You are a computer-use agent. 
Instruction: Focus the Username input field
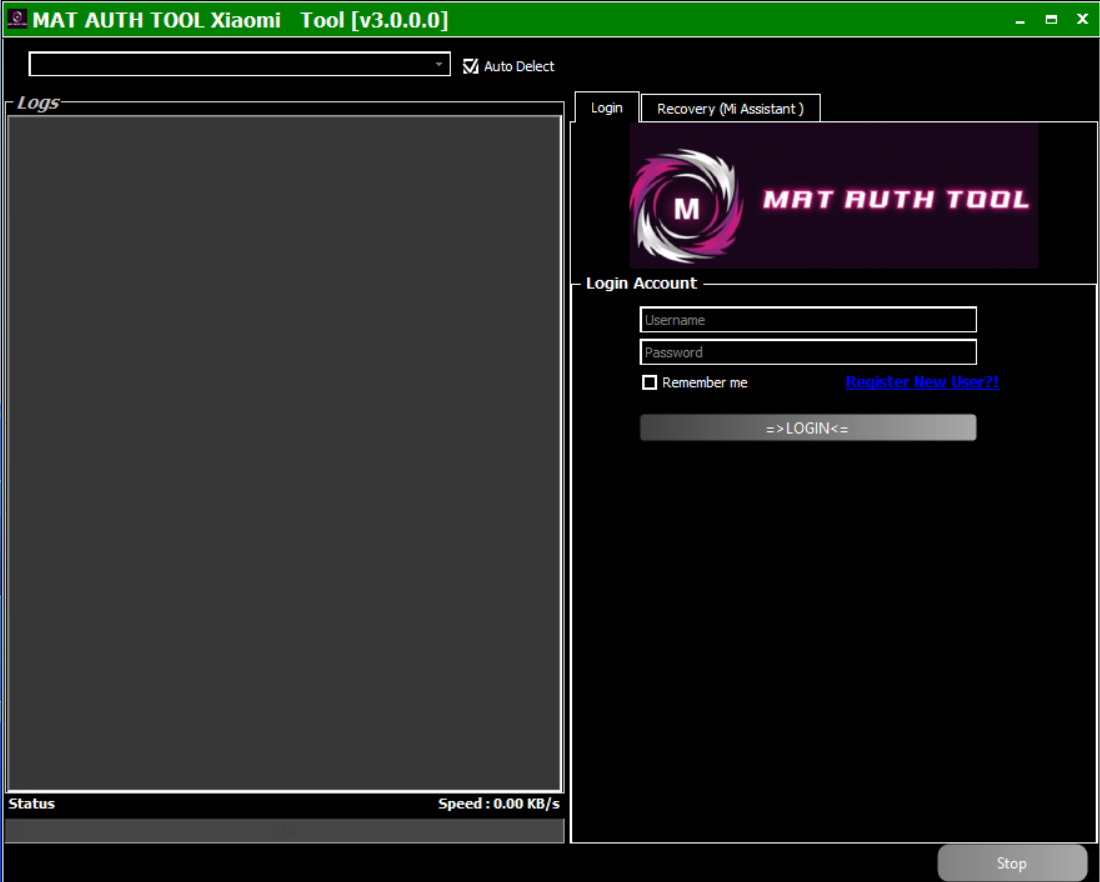click(x=808, y=320)
